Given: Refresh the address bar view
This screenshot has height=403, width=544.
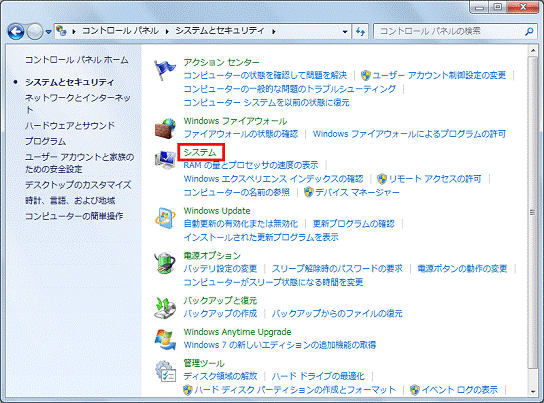Looking at the screenshot, I should (x=360, y=32).
